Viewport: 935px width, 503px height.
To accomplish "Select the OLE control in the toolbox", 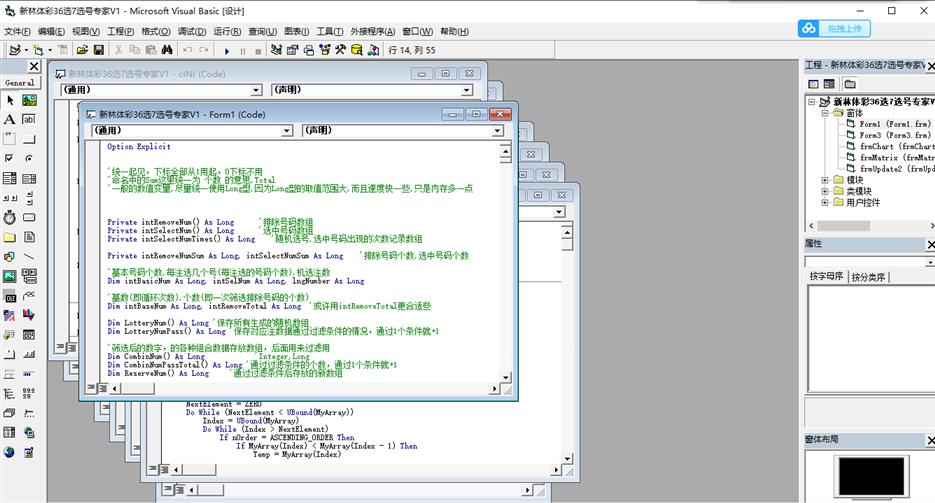I will point(10,296).
